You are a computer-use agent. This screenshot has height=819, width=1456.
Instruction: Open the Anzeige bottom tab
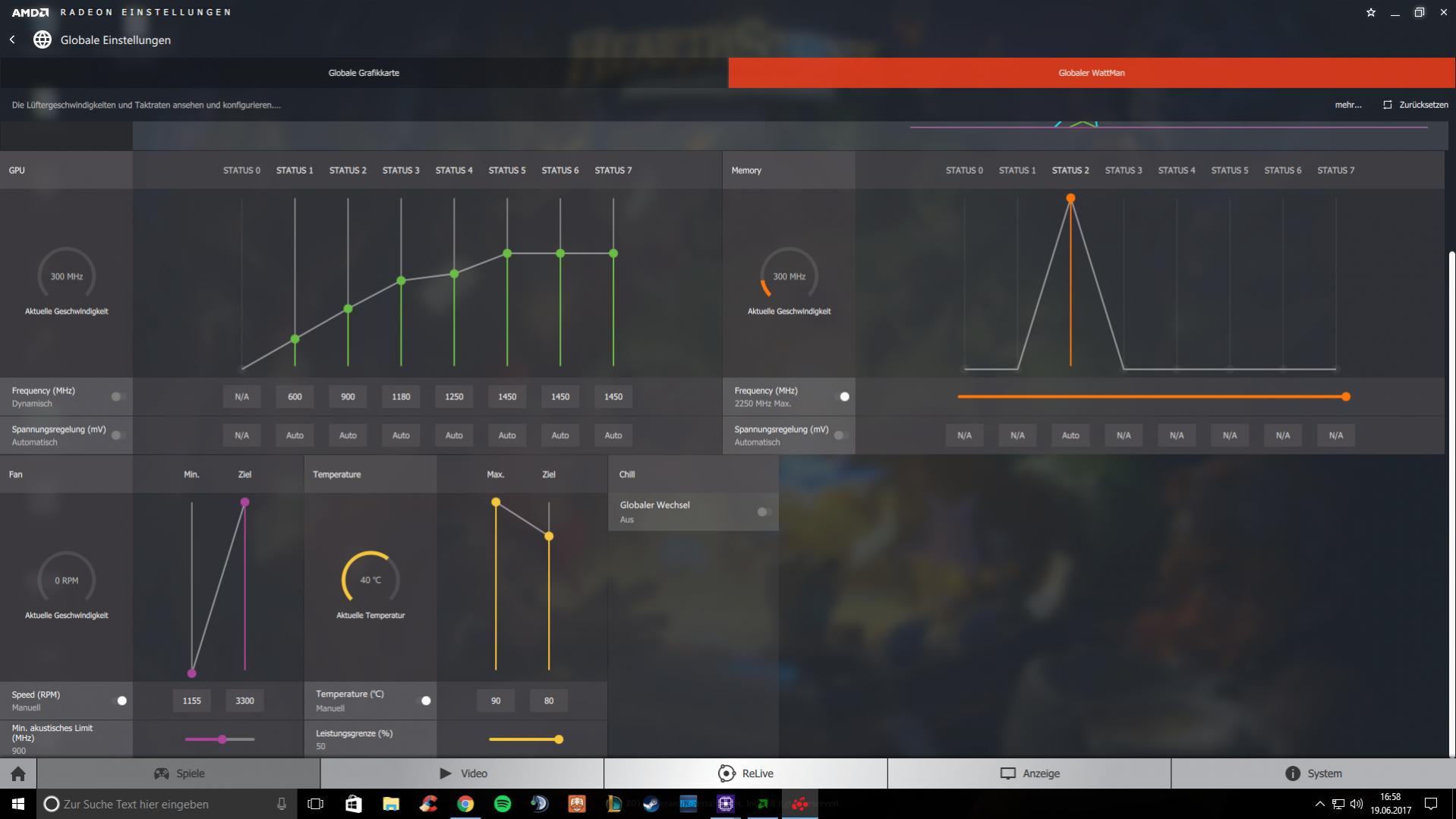1029,773
